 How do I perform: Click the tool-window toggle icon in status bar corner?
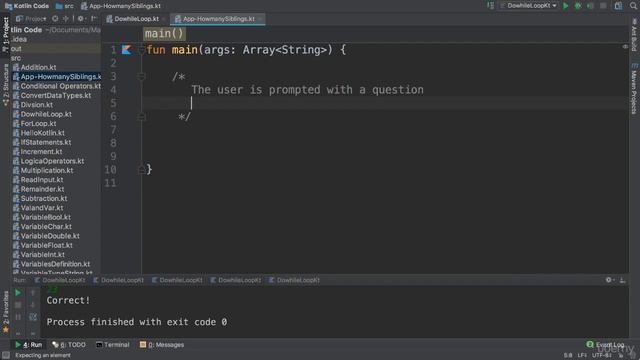(x=6, y=356)
